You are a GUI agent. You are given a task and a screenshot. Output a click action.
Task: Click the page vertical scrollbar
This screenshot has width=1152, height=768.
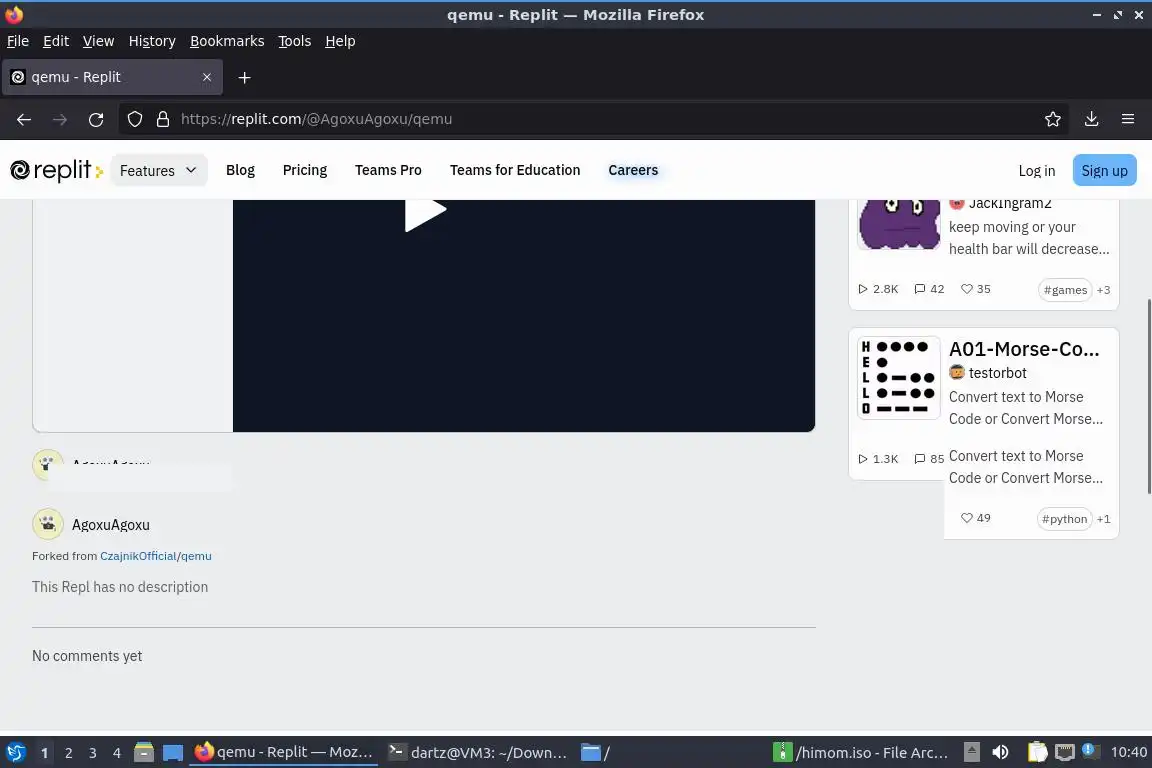click(1148, 397)
